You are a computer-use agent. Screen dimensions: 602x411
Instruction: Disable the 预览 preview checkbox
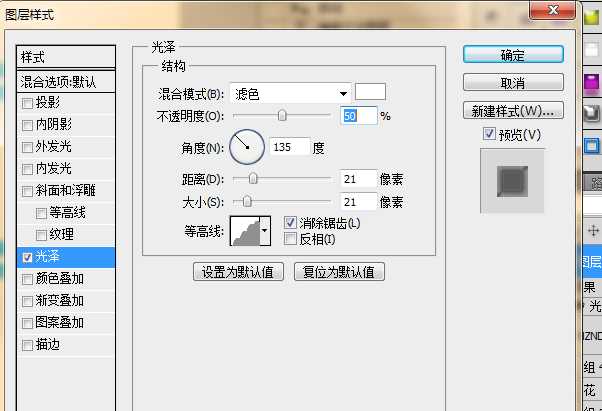pyautogui.click(x=489, y=134)
